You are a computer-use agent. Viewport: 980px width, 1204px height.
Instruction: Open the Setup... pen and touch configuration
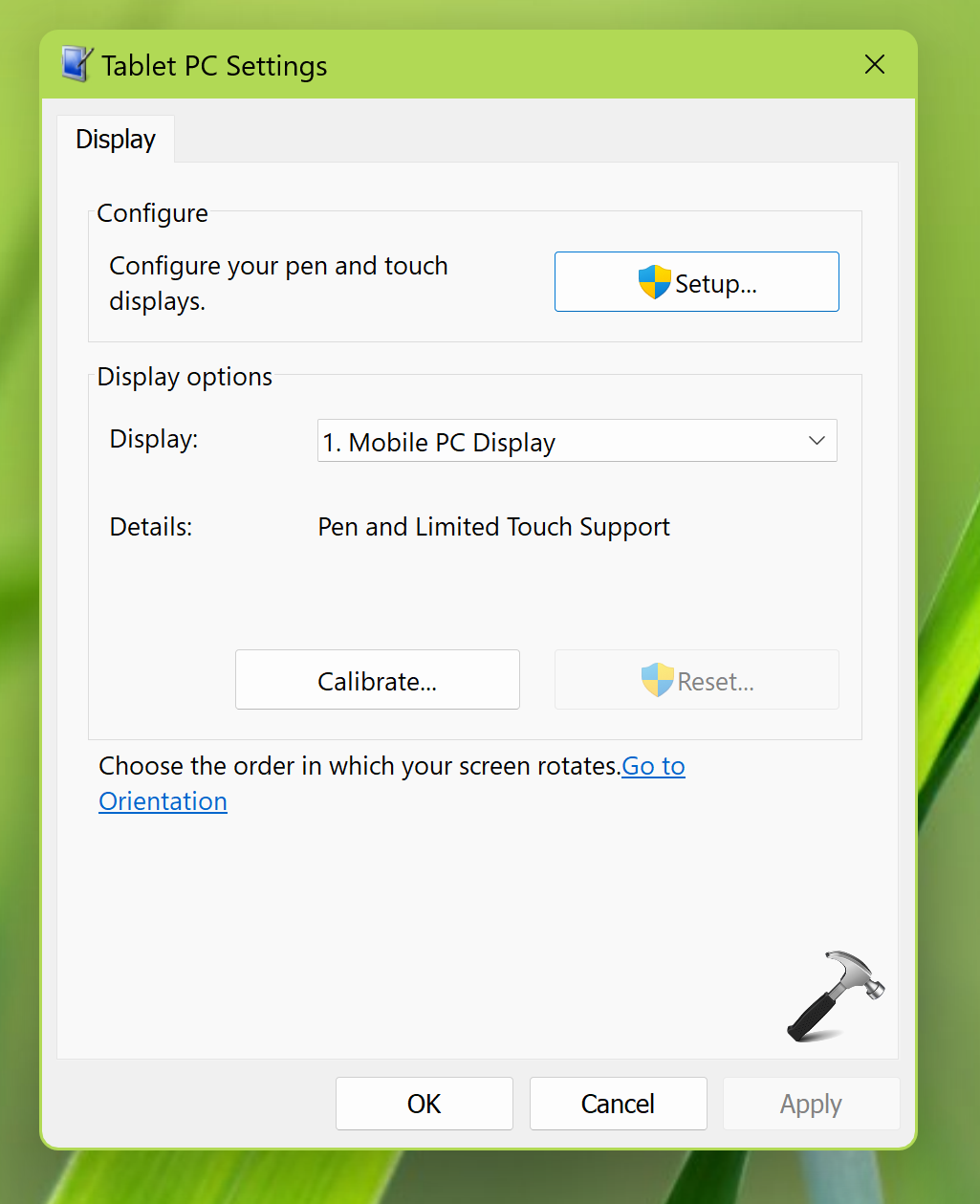(x=697, y=282)
